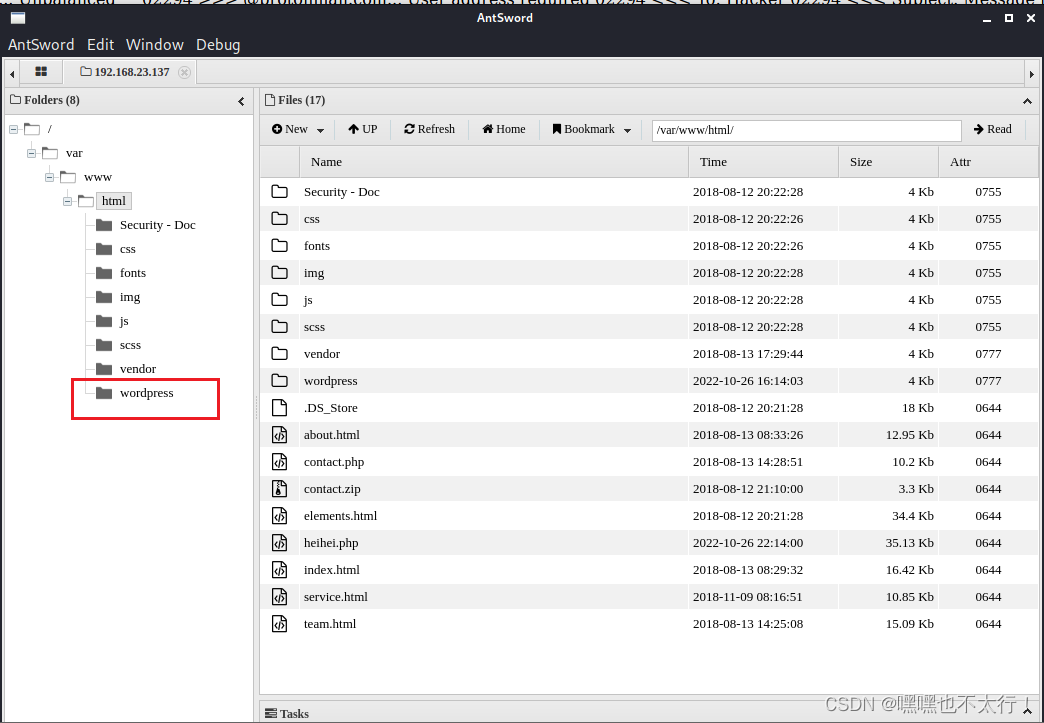Click folder icon of fonts file row

tap(280, 246)
